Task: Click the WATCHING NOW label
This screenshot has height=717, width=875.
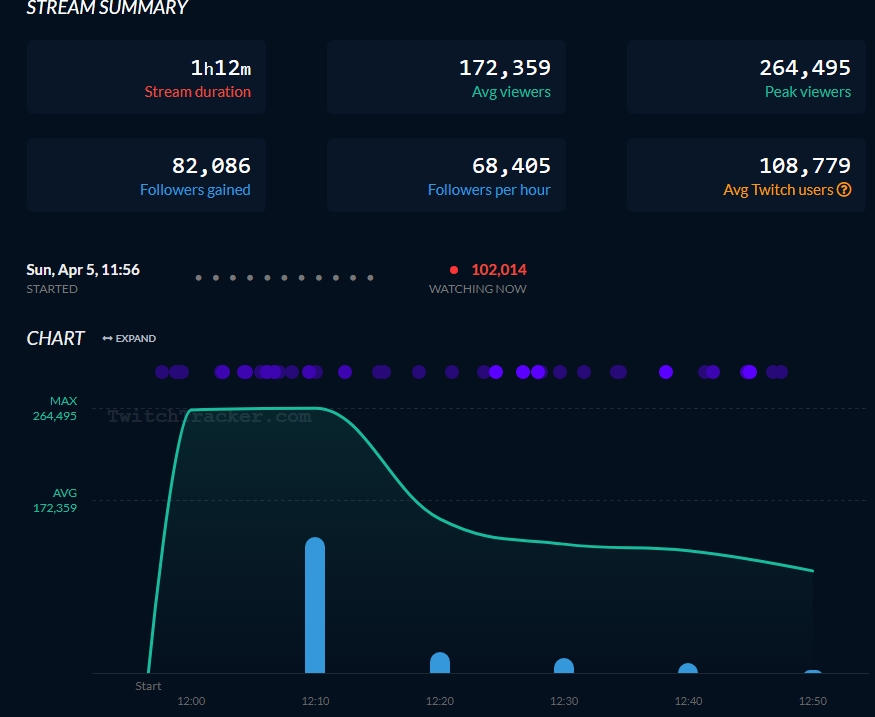Action: pos(477,289)
